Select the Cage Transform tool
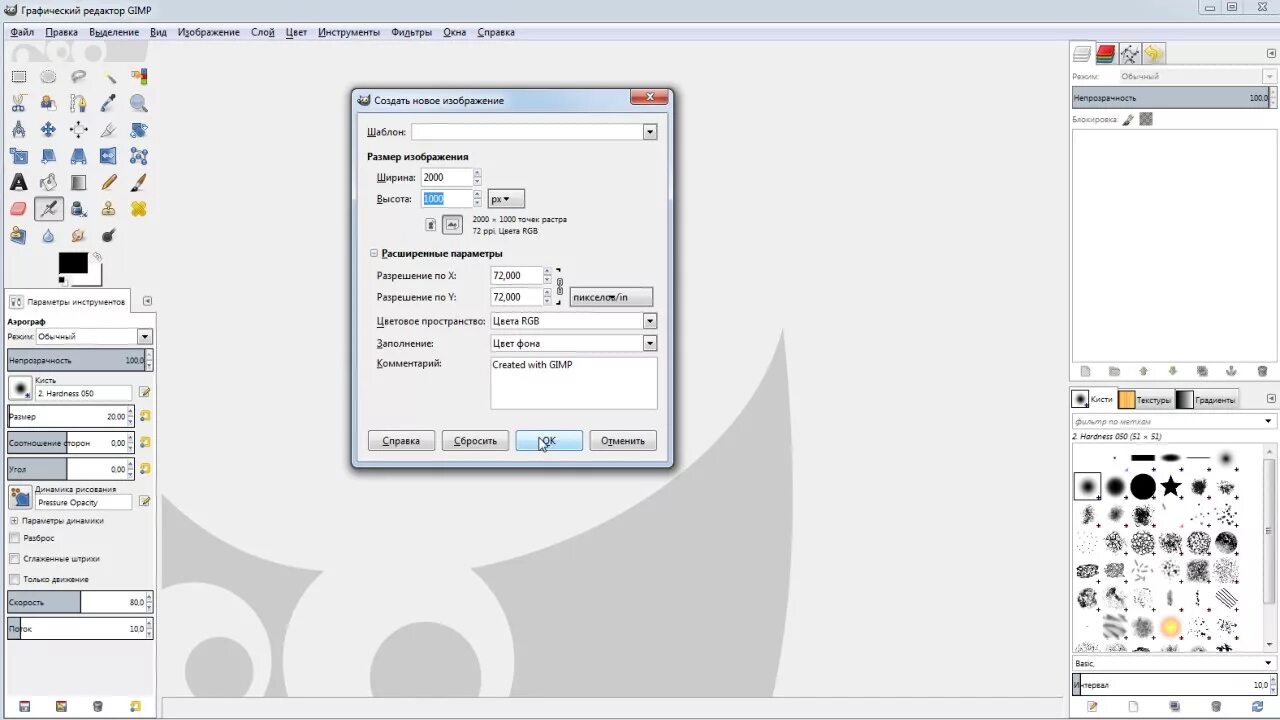Screen dimensions: 1280x720 coord(139,156)
